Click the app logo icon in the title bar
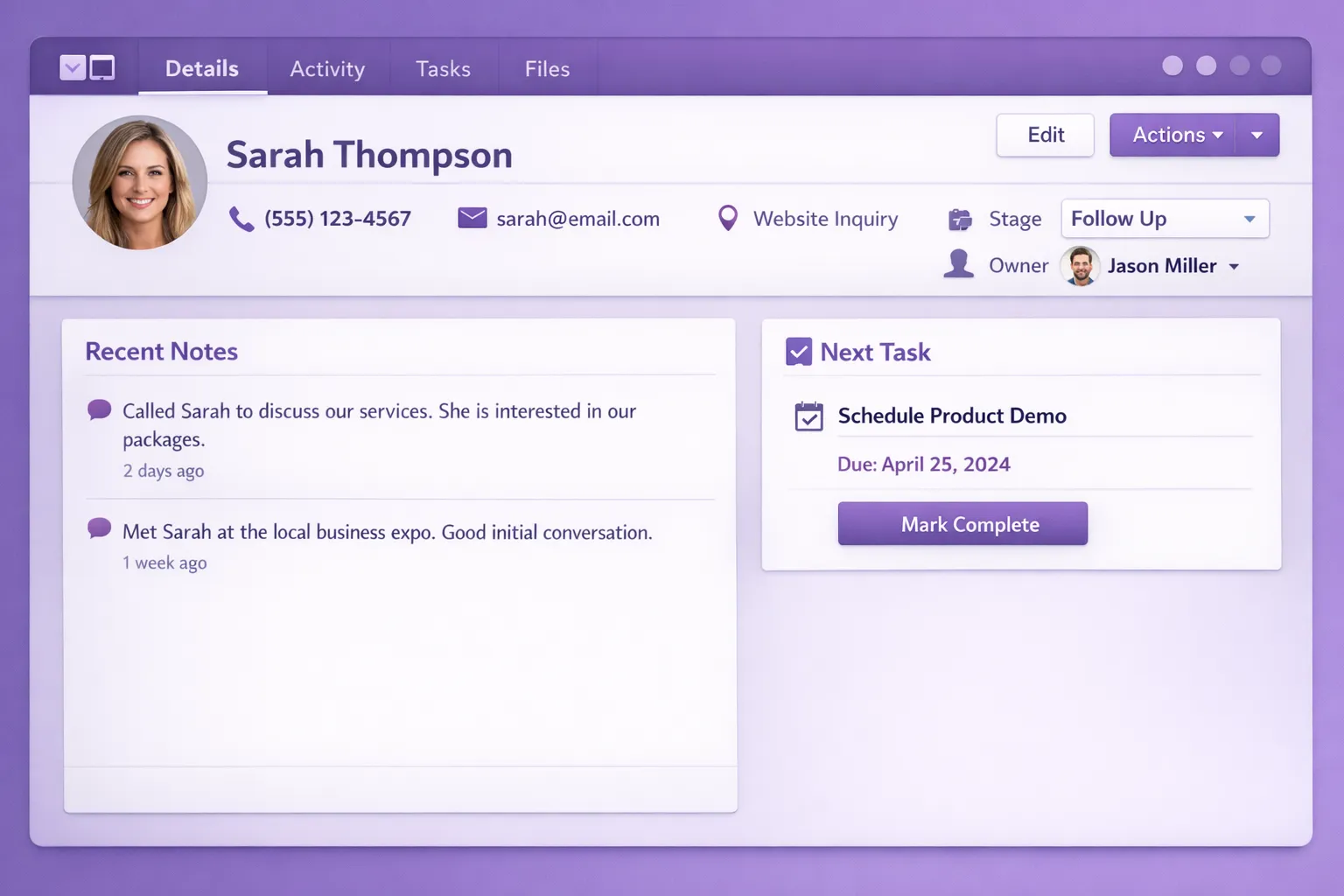This screenshot has height=896, width=1344. (102, 66)
